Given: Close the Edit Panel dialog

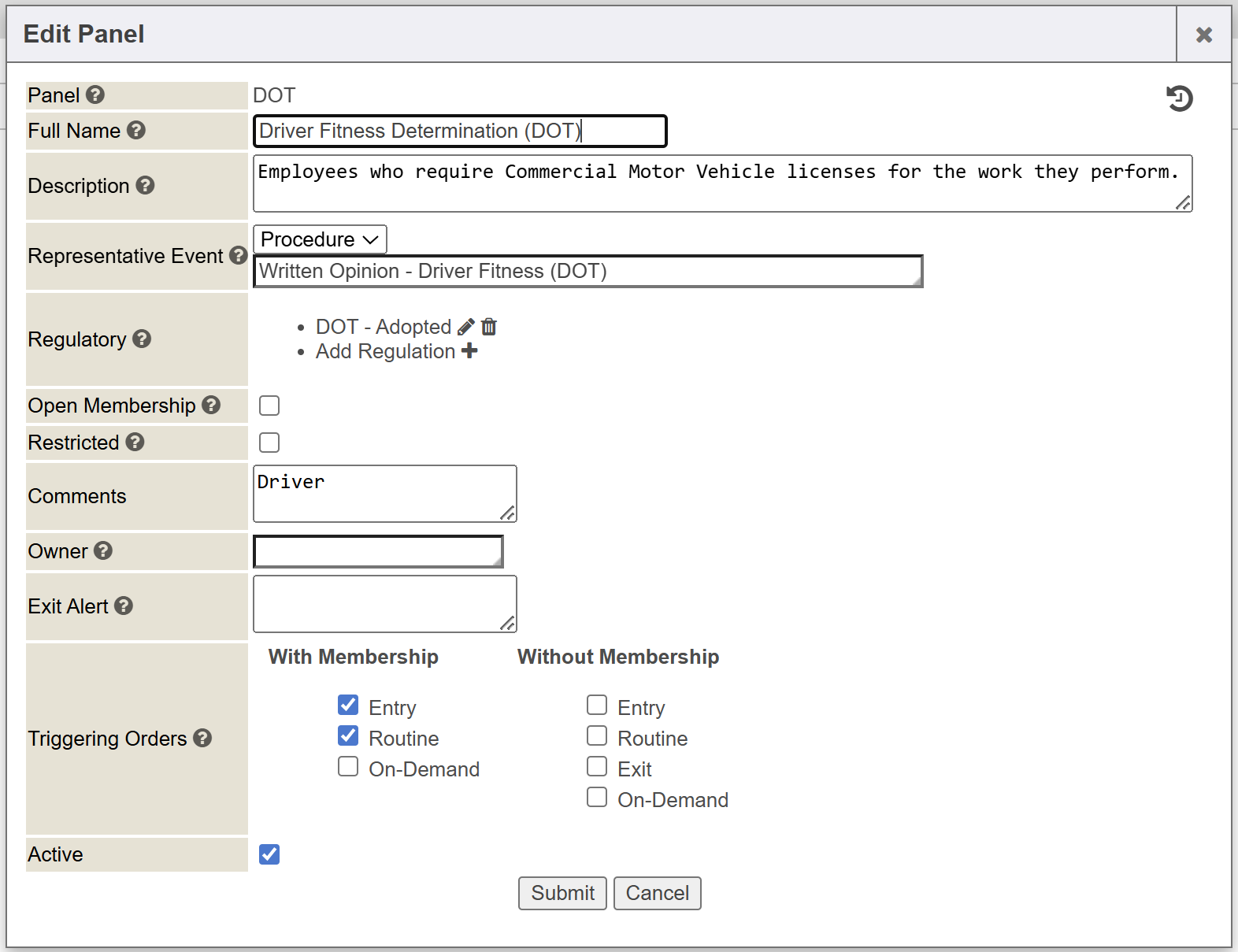Looking at the screenshot, I should point(1203,35).
